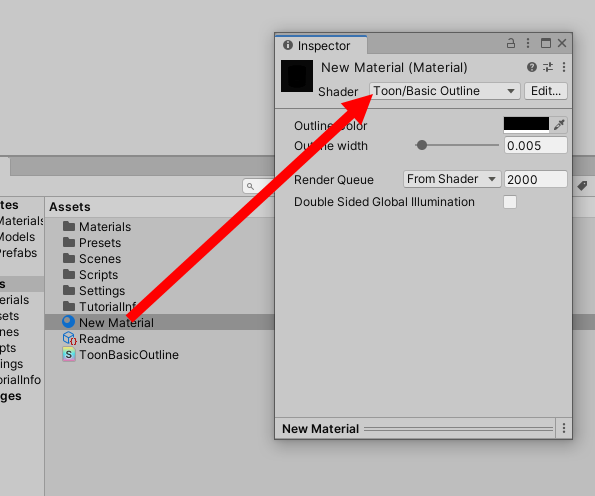This screenshot has height=496, width=595.
Task: Select the Readme asset name
Action: tap(102, 339)
